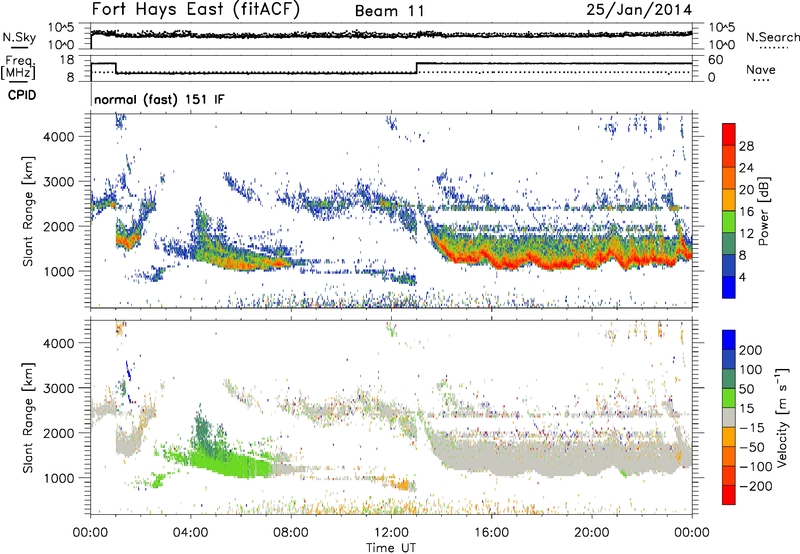Image resolution: width=800 pixels, height=554 pixels.
Task: Select the "50" velocity colorbar tick
Action: click(746, 389)
